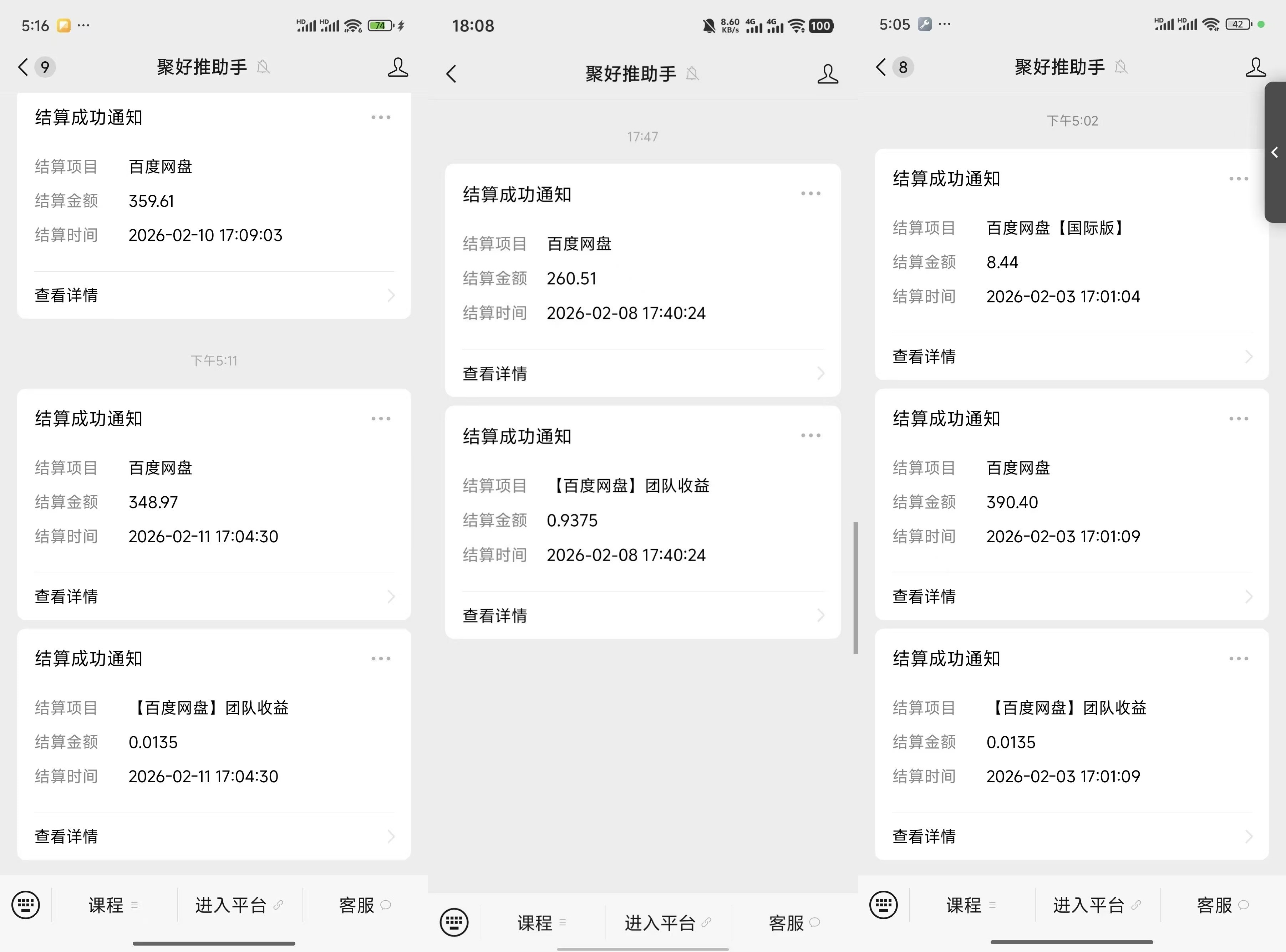Viewport: 1286px width, 952px height.
Task: Go back using the arrow beside badge 9
Action: pos(23,67)
